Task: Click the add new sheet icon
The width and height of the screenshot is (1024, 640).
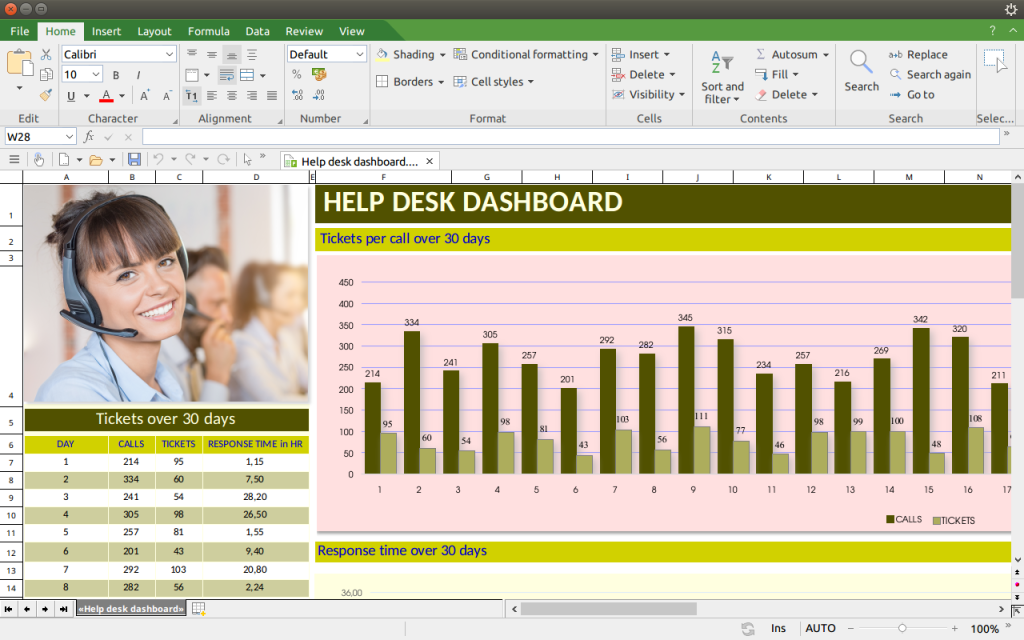Action: click(x=199, y=608)
